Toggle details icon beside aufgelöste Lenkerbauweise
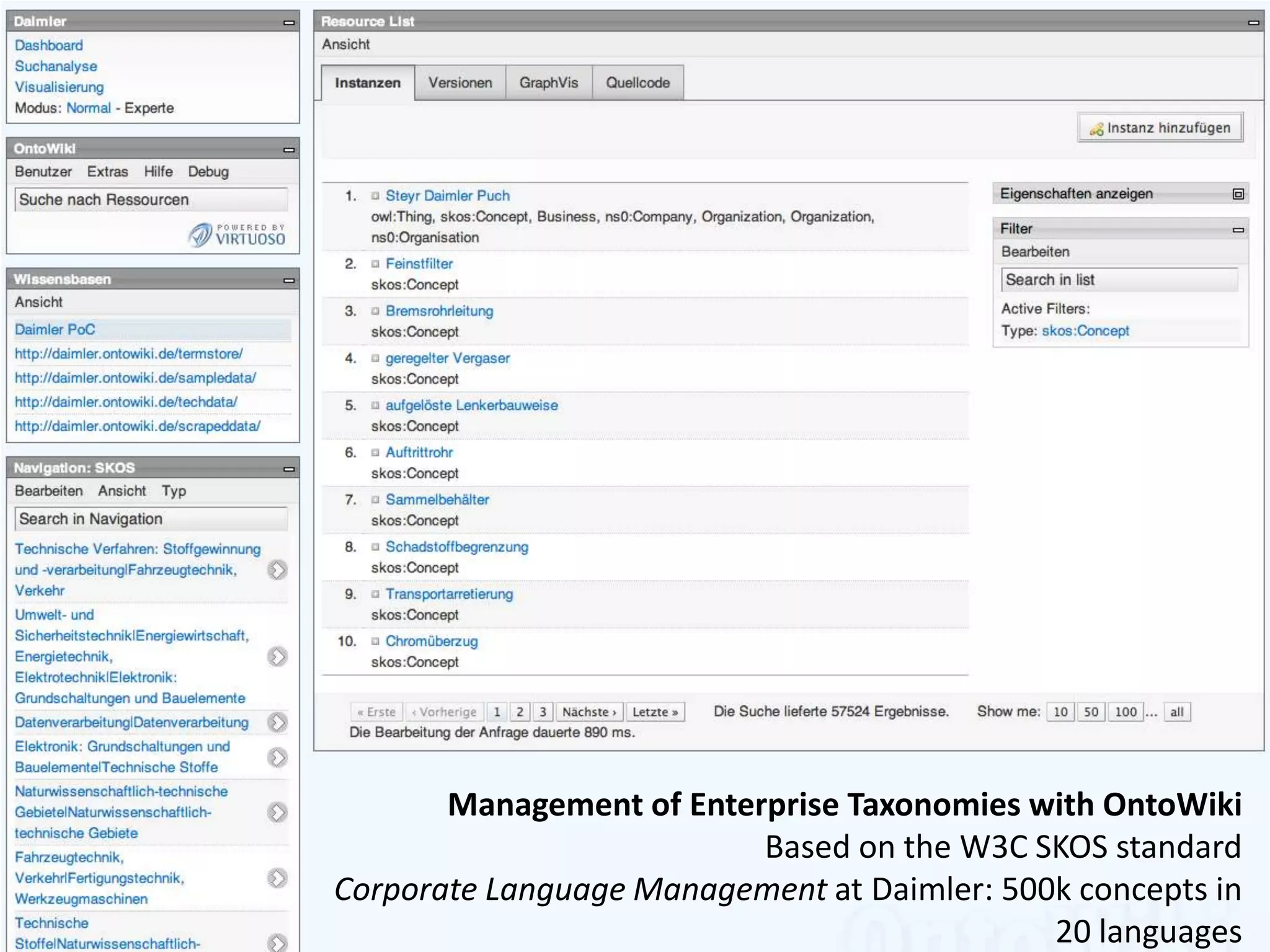Viewport: 1270px width, 952px height. pos(375,405)
